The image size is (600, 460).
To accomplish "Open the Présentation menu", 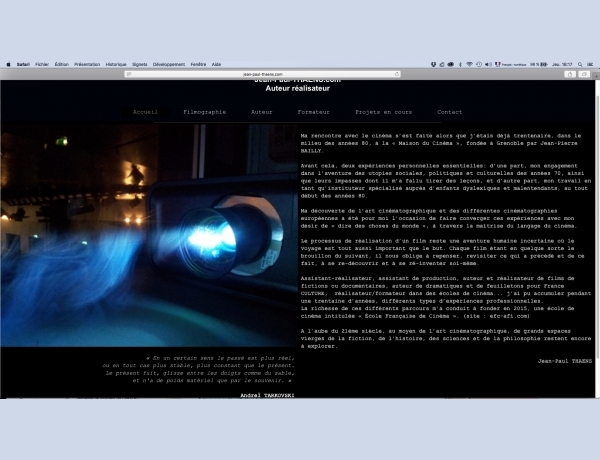I will pos(87,64).
